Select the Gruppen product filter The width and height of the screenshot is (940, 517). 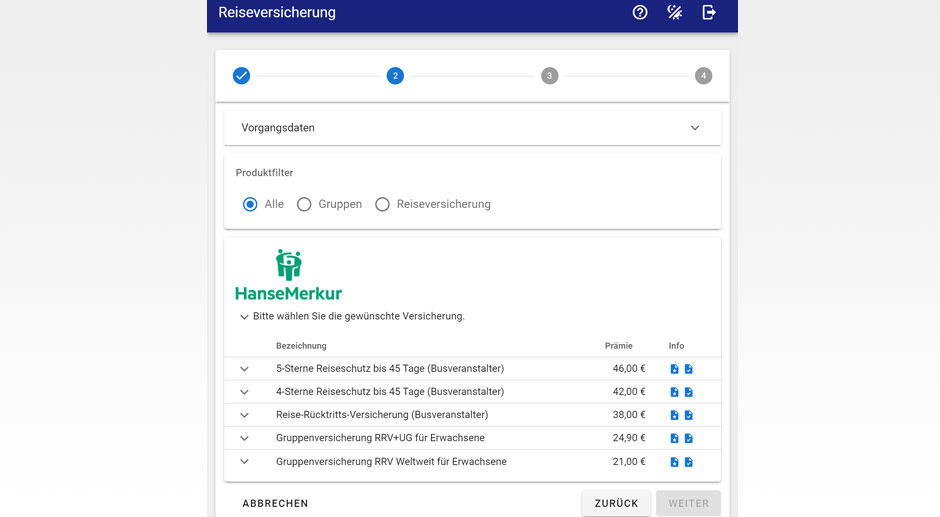(x=304, y=204)
